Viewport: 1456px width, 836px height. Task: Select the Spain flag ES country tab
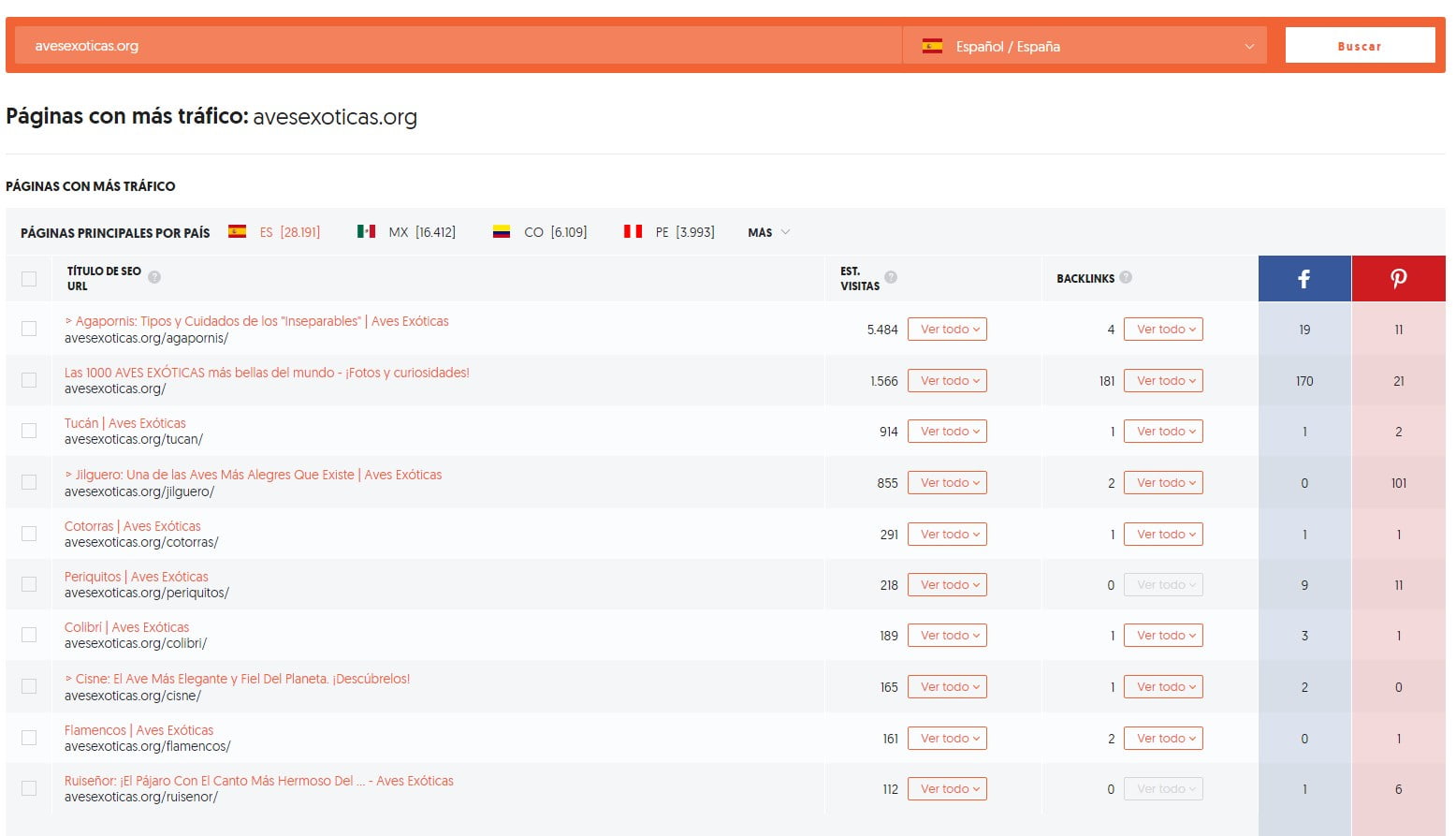coord(274,232)
